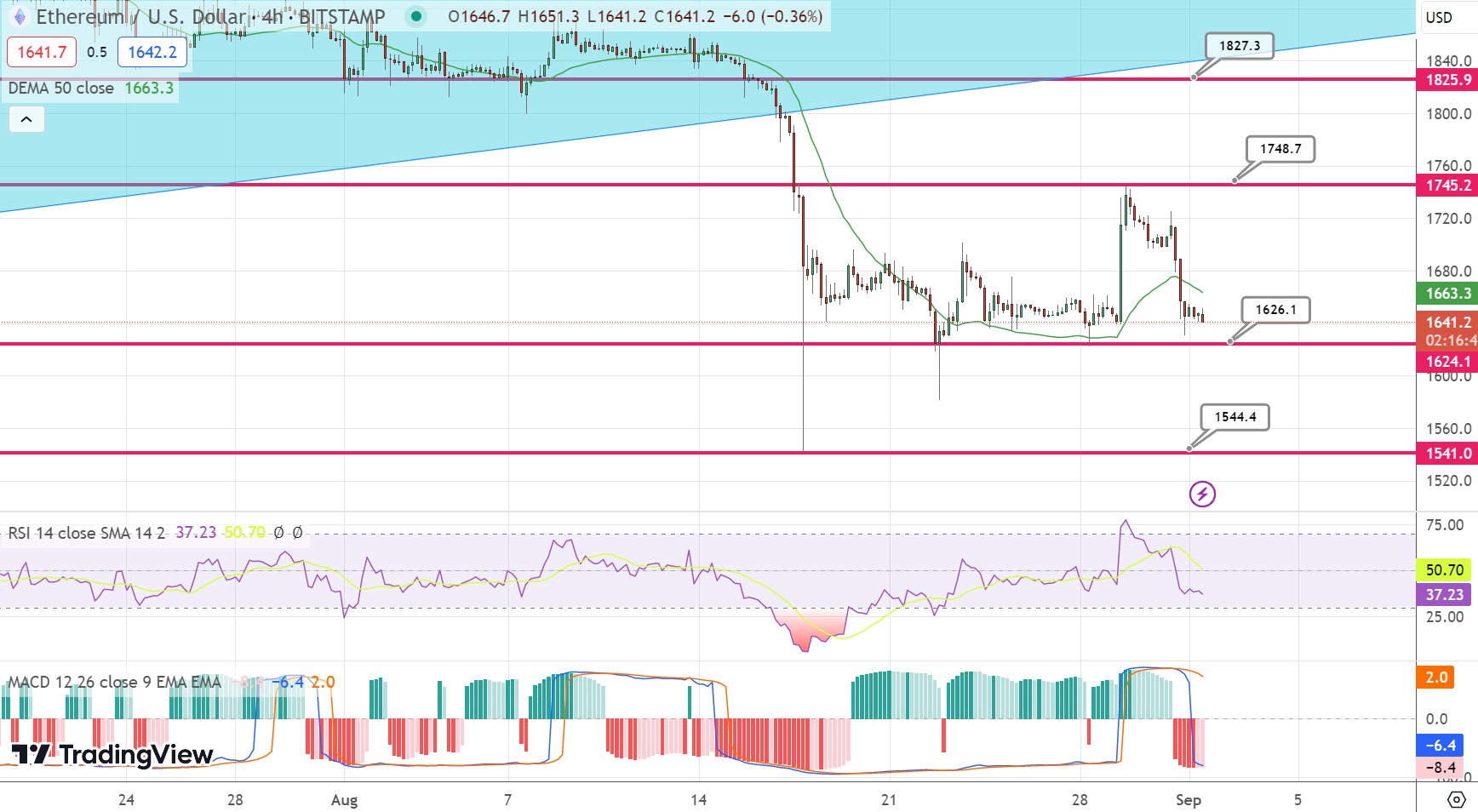
Task: Click the 1827.3 price callout label
Action: pyautogui.click(x=1240, y=46)
